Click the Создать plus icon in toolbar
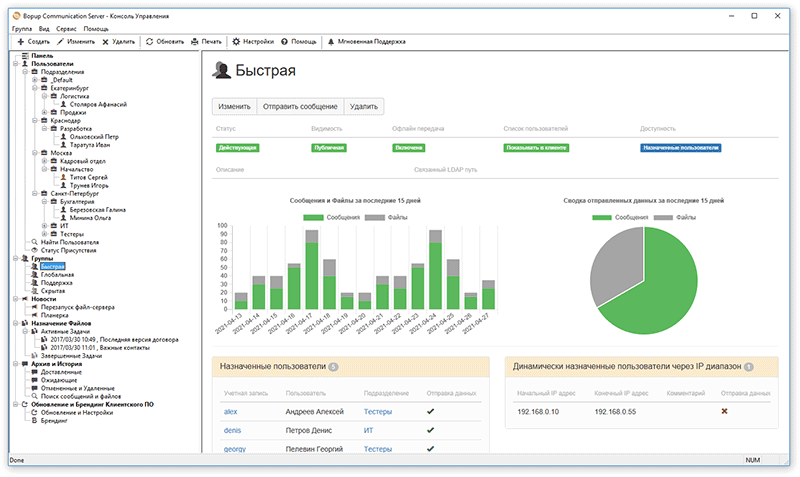The width and height of the screenshot is (800, 477). click(x=21, y=42)
